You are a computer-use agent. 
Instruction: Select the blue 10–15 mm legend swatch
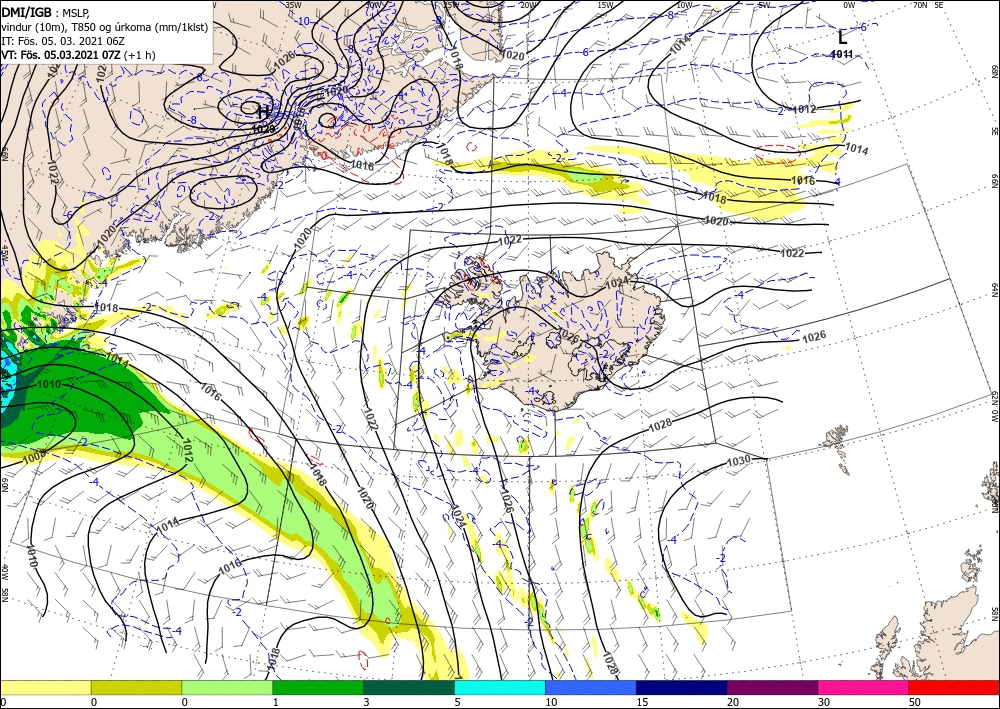[x=591, y=687]
